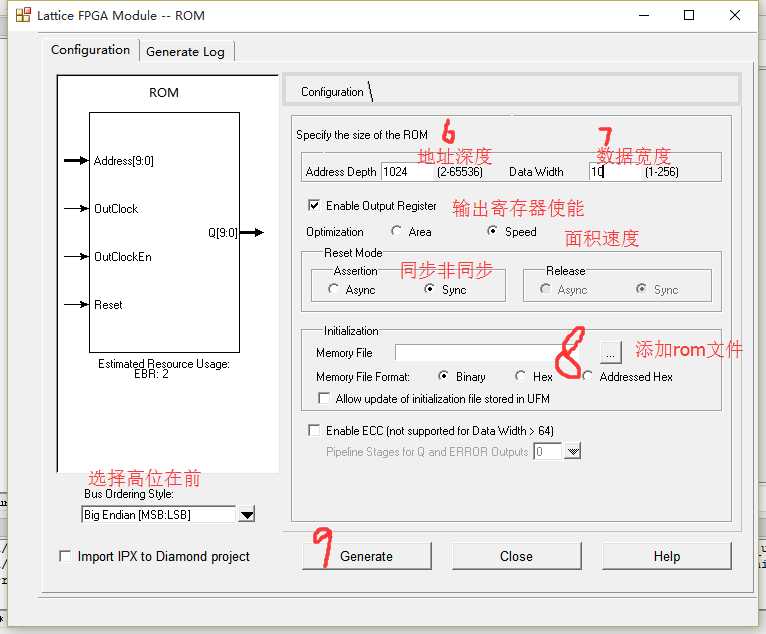The image size is (766, 634).
Task: Toggle the Enable ECC checkbox
Action: click(314, 430)
